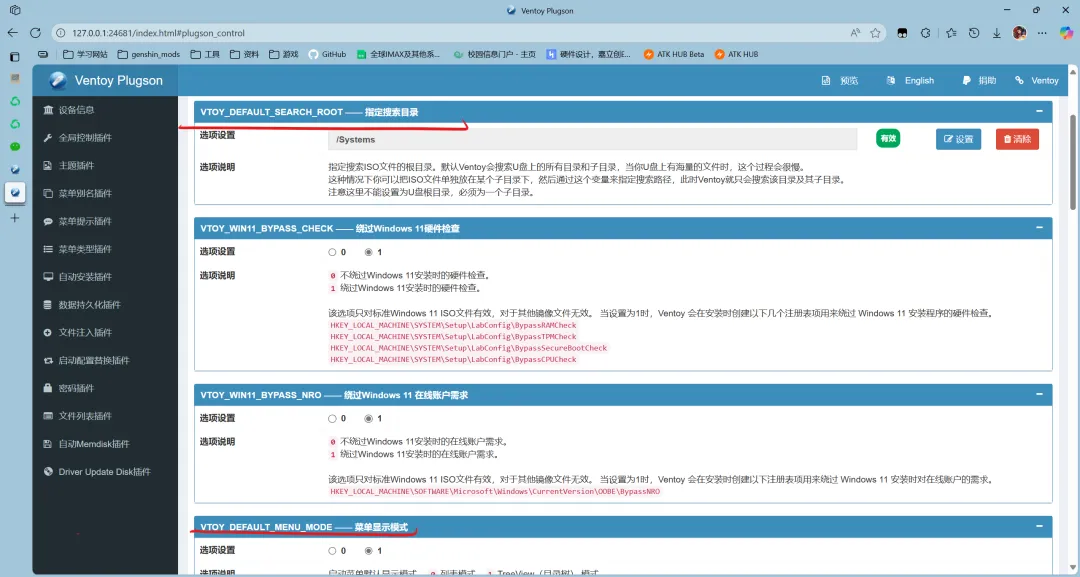Collapse the VTOY_DEFAULT_MENU_MODE panel
This screenshot has width=1080, height=577.
coord(1039,526)
